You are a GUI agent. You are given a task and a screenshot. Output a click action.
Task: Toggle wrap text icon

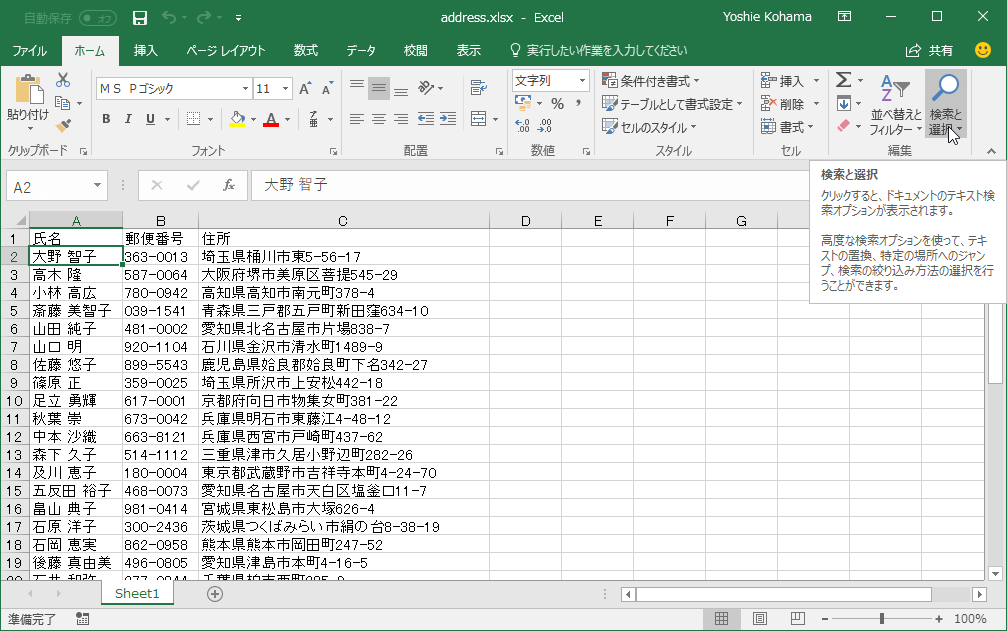[478, 88]
